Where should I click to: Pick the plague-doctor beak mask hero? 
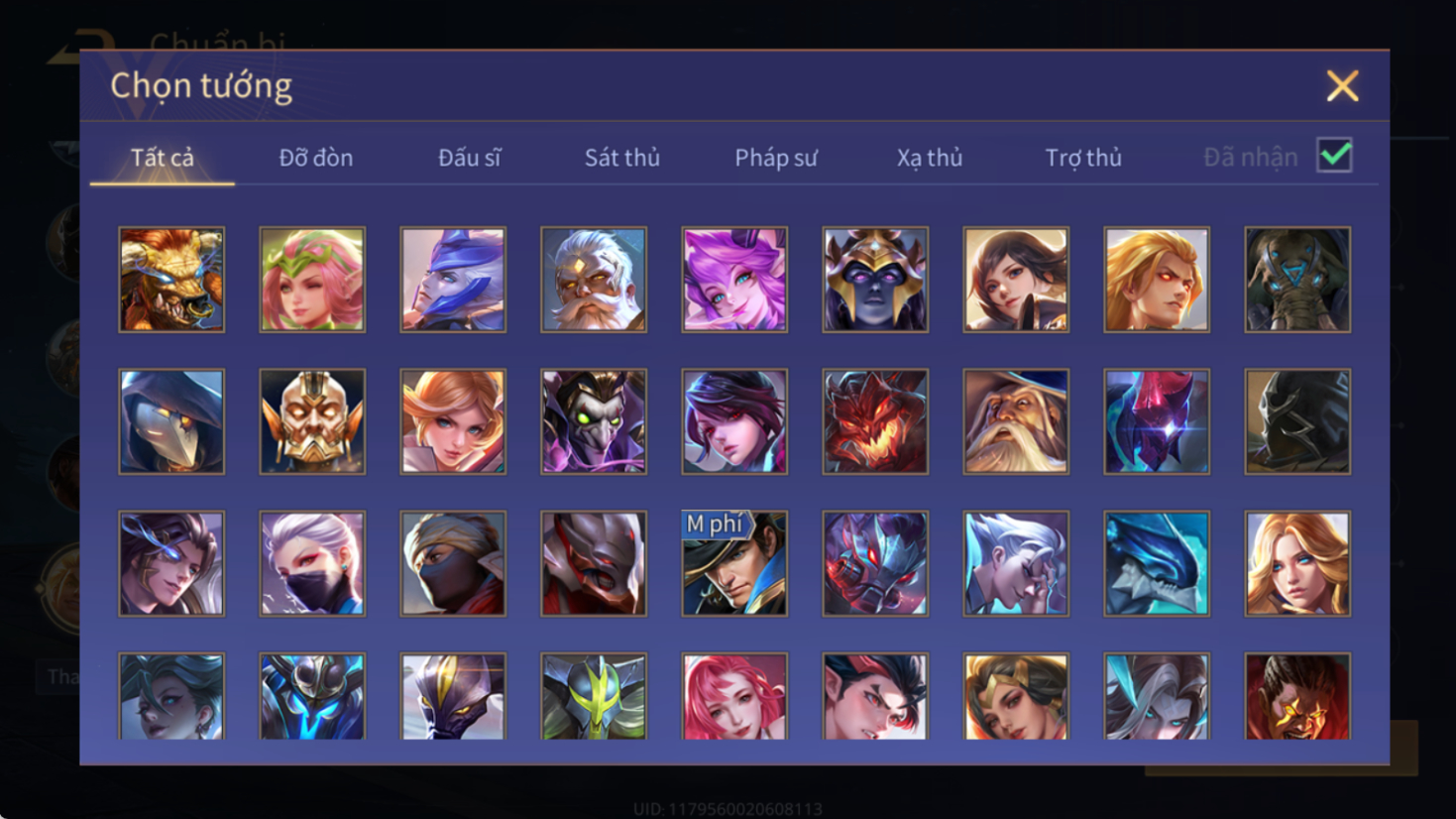click(171, 421)
